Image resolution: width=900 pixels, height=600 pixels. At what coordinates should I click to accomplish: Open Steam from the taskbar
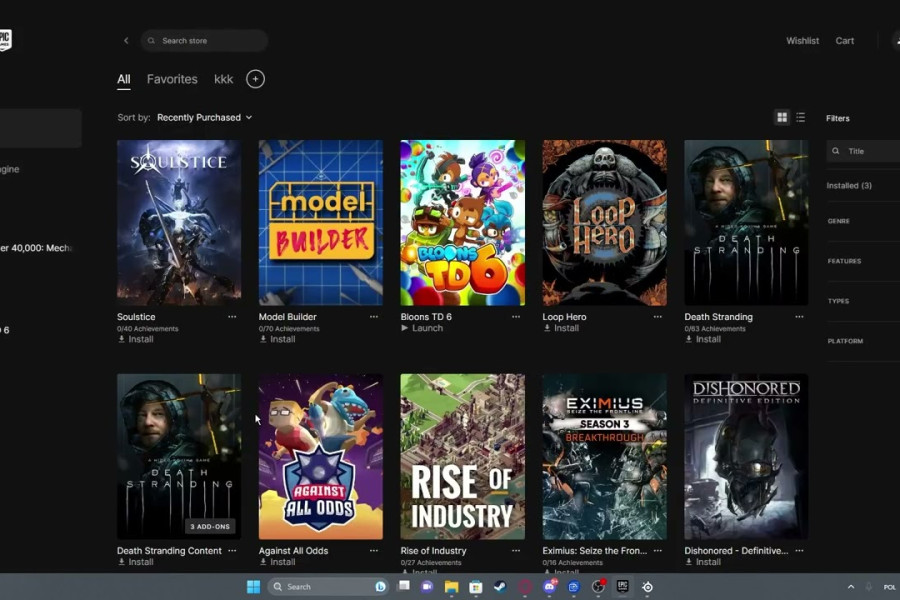click(x=500, y=587)
